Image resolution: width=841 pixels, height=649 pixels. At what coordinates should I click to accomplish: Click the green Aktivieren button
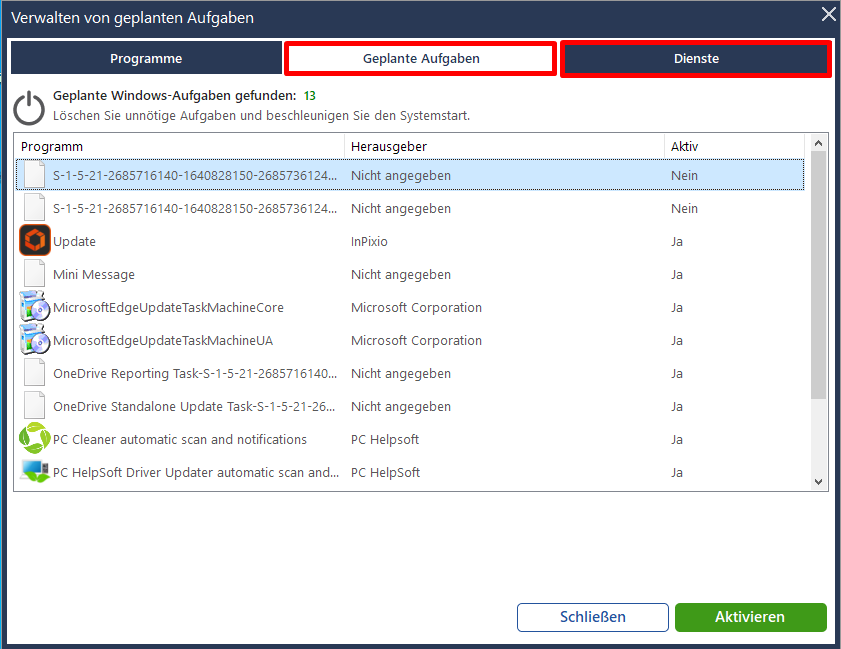750,617
